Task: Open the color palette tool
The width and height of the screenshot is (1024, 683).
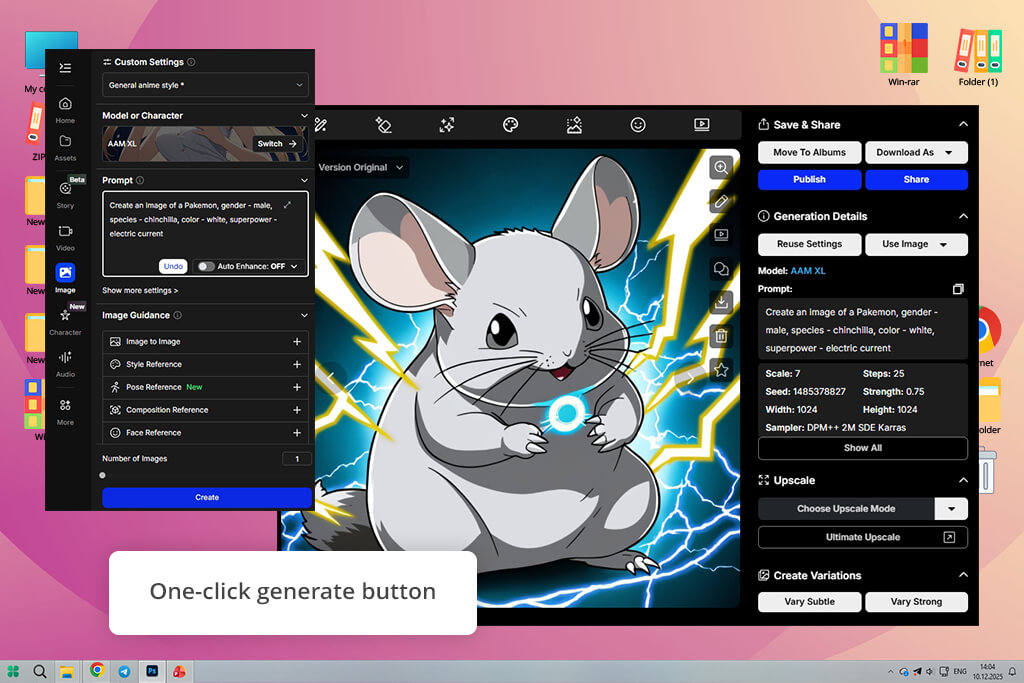Action: (x=510, y=124)
